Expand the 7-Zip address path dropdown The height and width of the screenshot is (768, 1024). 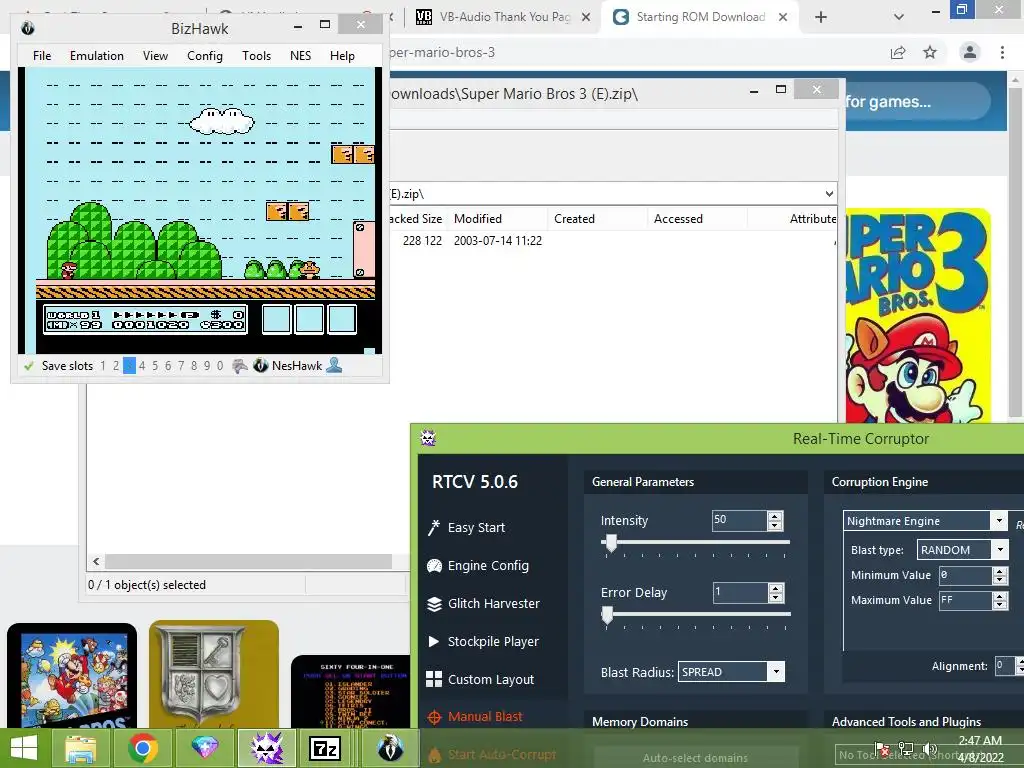click(829, 194)
